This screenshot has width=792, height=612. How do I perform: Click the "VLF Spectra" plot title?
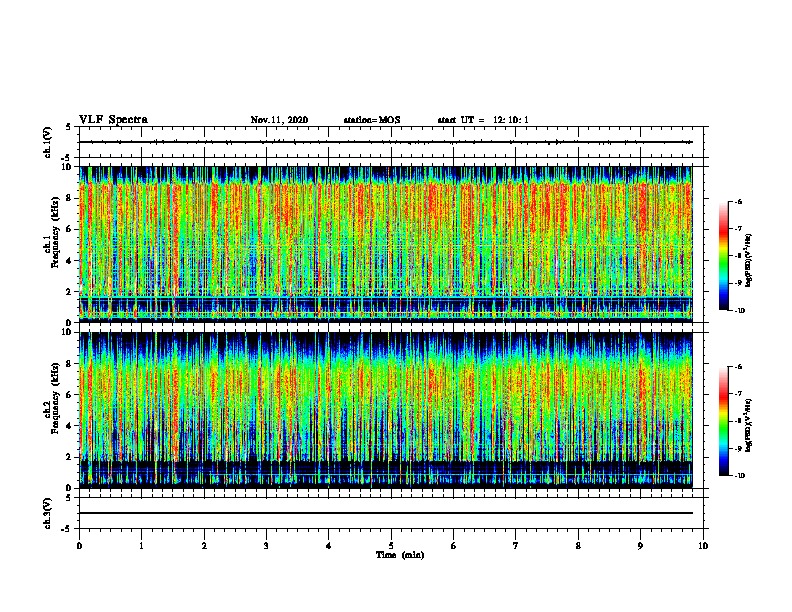point(113,120)
